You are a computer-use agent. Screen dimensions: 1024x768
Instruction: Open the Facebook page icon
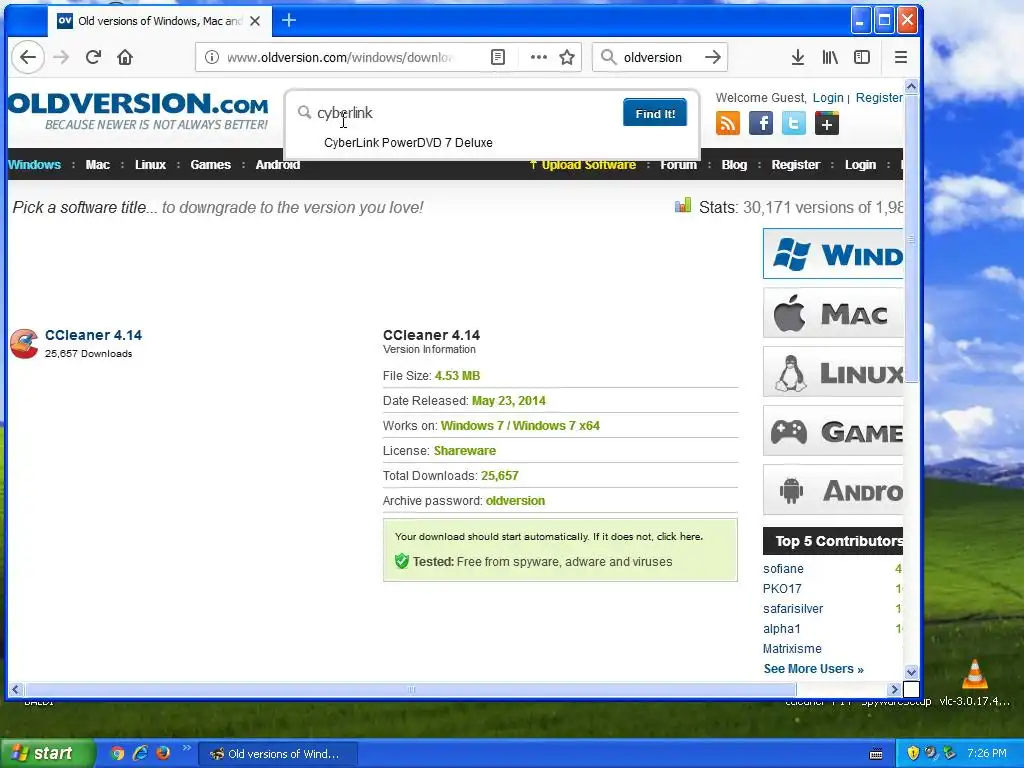point(761,123)
